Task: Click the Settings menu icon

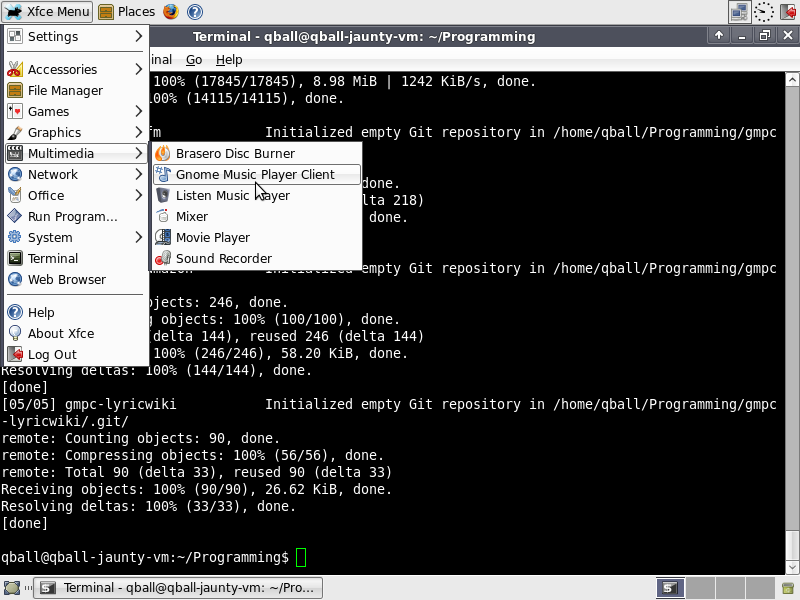Action: click(15, 36)
